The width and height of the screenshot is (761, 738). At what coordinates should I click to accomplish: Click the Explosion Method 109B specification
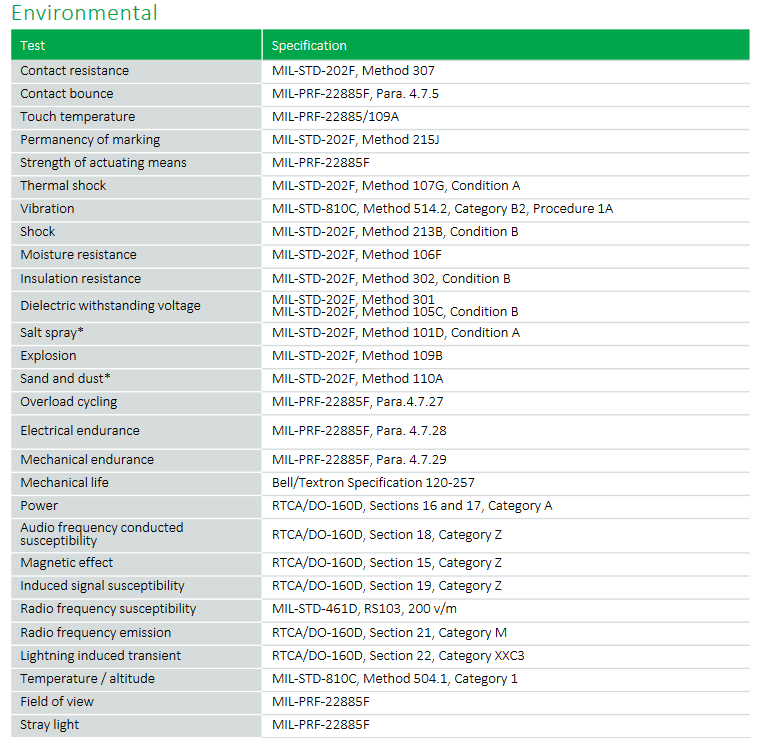357,356
